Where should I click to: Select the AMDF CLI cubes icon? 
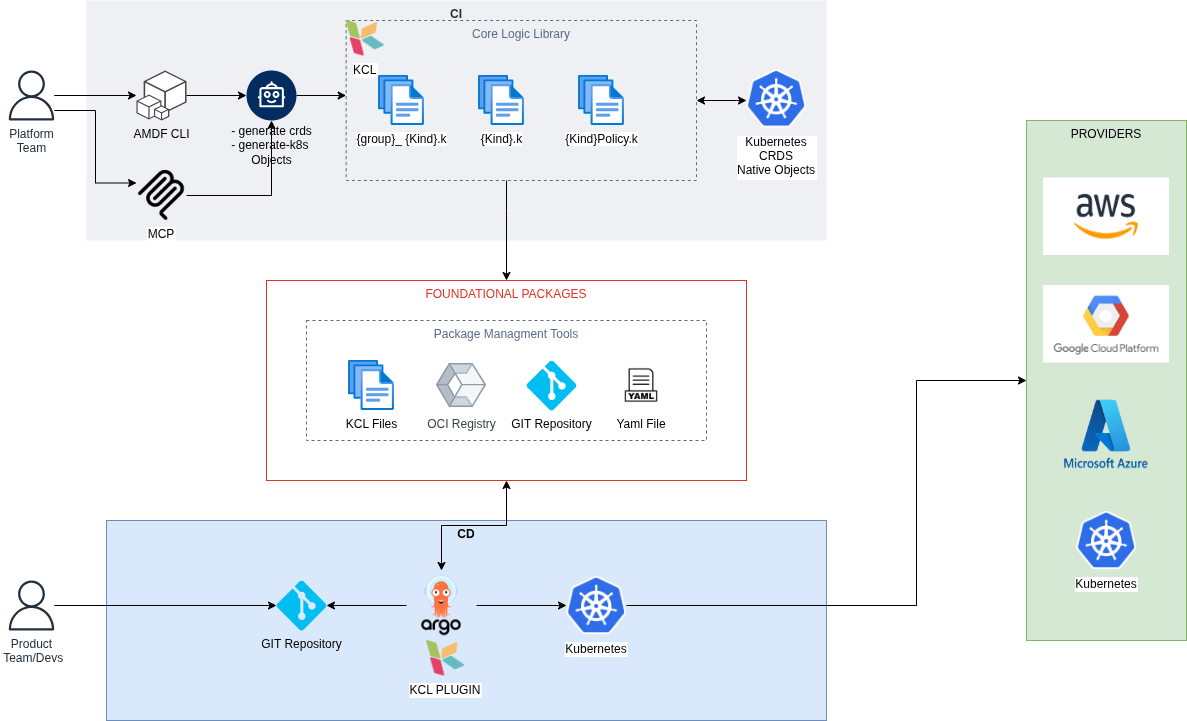pyautogui.click(x=161, y=95)
